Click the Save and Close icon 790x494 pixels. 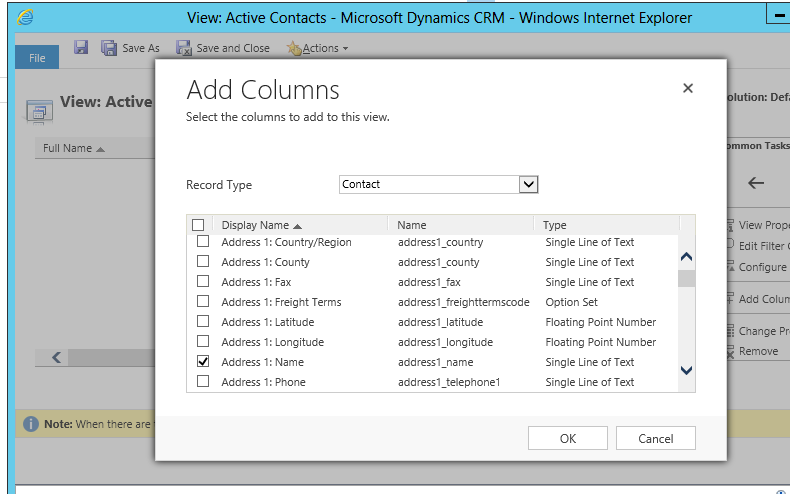[x=184, y=48]
